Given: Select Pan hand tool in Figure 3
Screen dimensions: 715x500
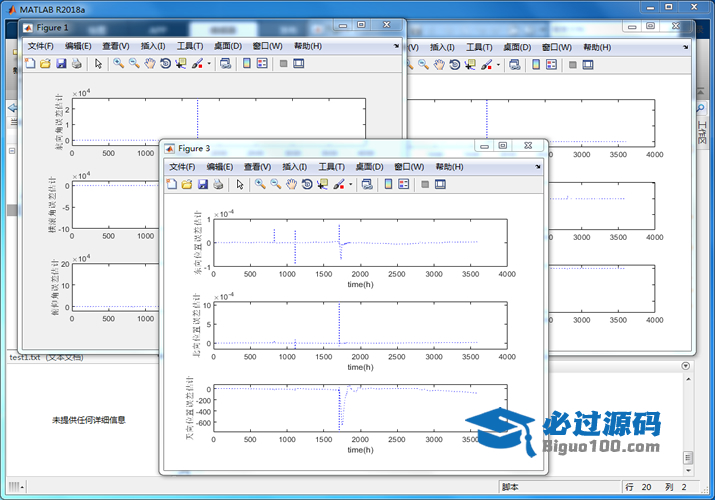Looking at the screenshot, I should click(291, 184).
